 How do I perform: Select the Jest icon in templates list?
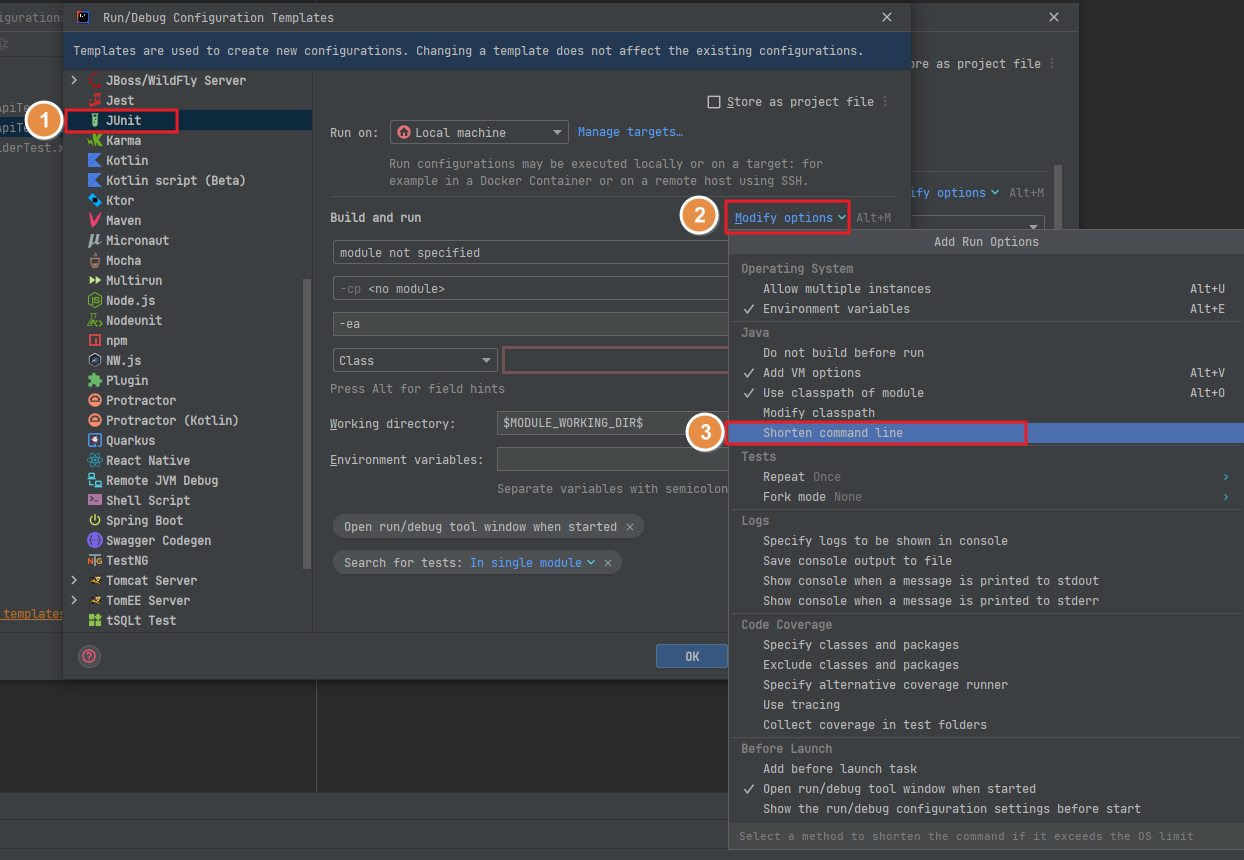point(94,100)
